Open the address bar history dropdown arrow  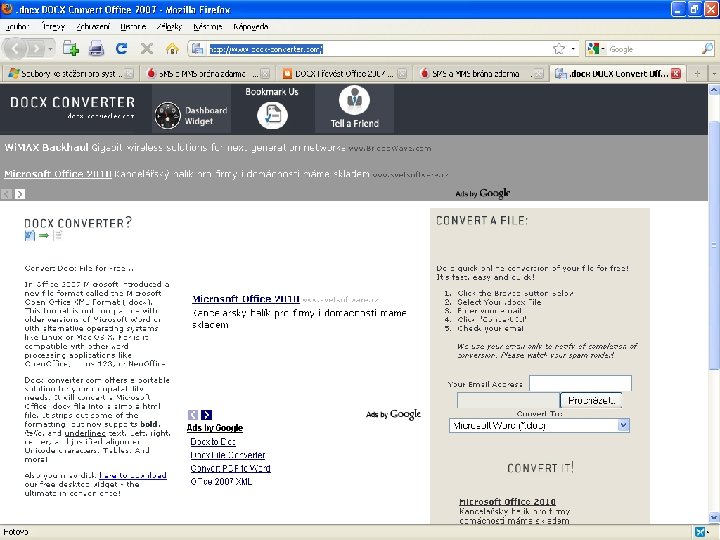coord(573,49)
